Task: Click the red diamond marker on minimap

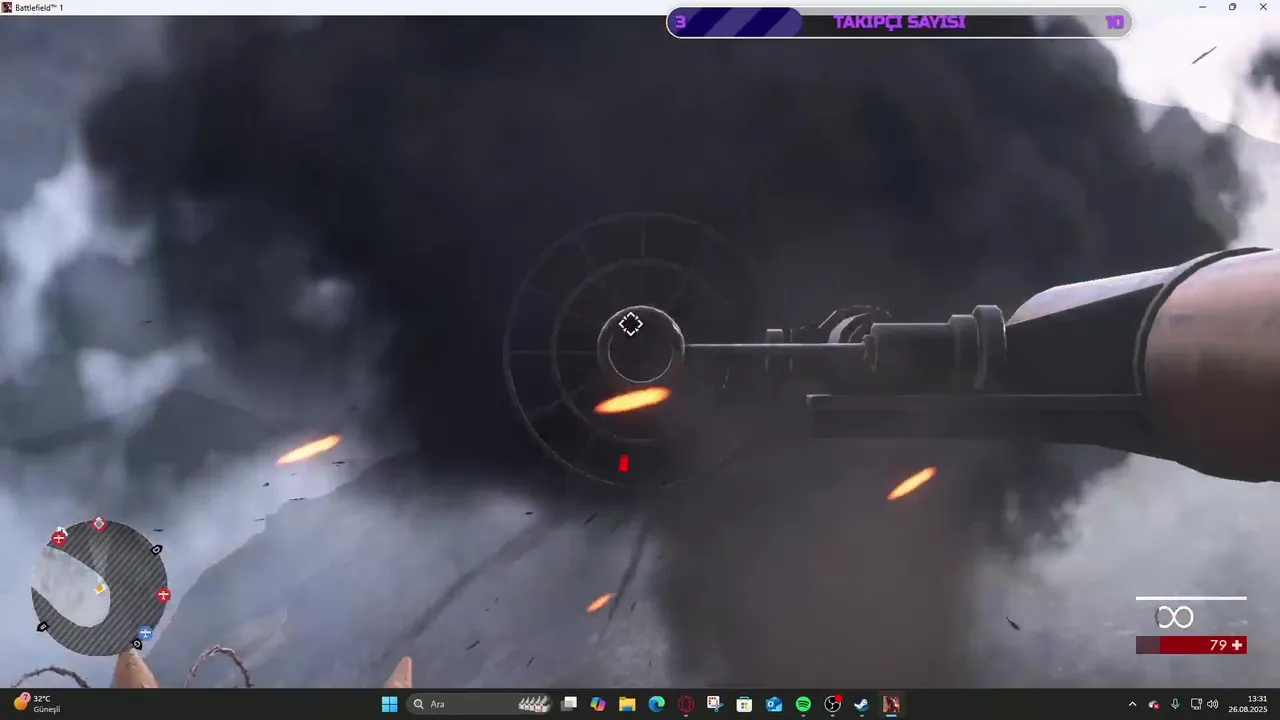Action: coord(99,524)
